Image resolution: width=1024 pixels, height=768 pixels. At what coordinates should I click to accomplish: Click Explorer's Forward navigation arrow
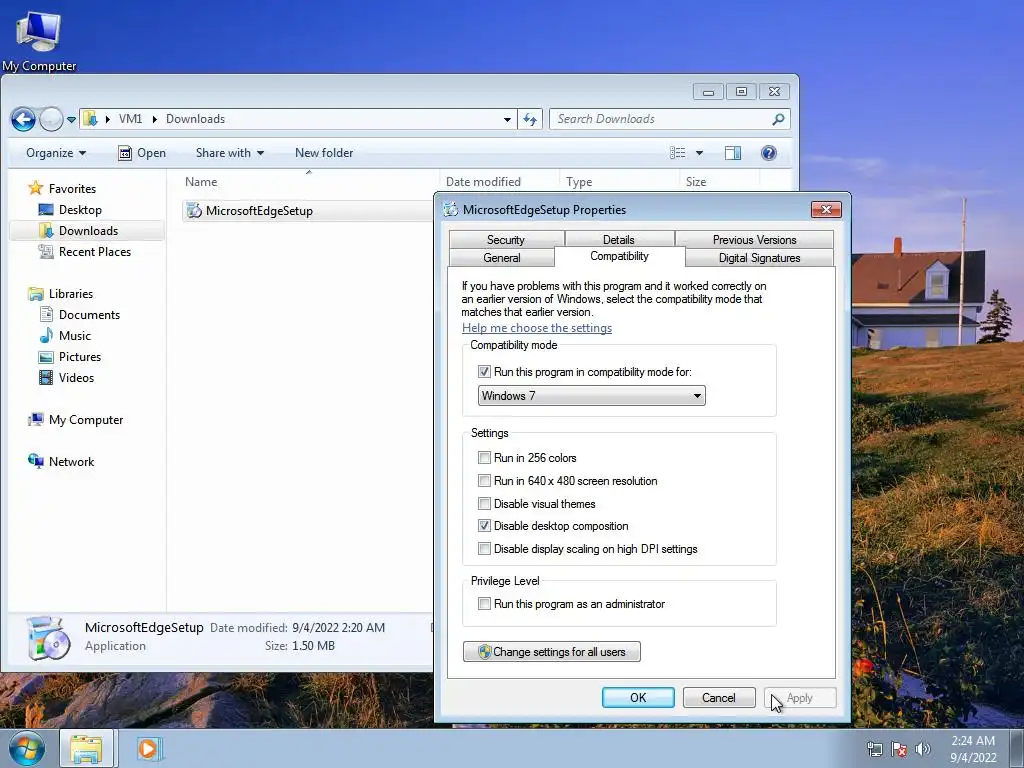coord(51,120)
